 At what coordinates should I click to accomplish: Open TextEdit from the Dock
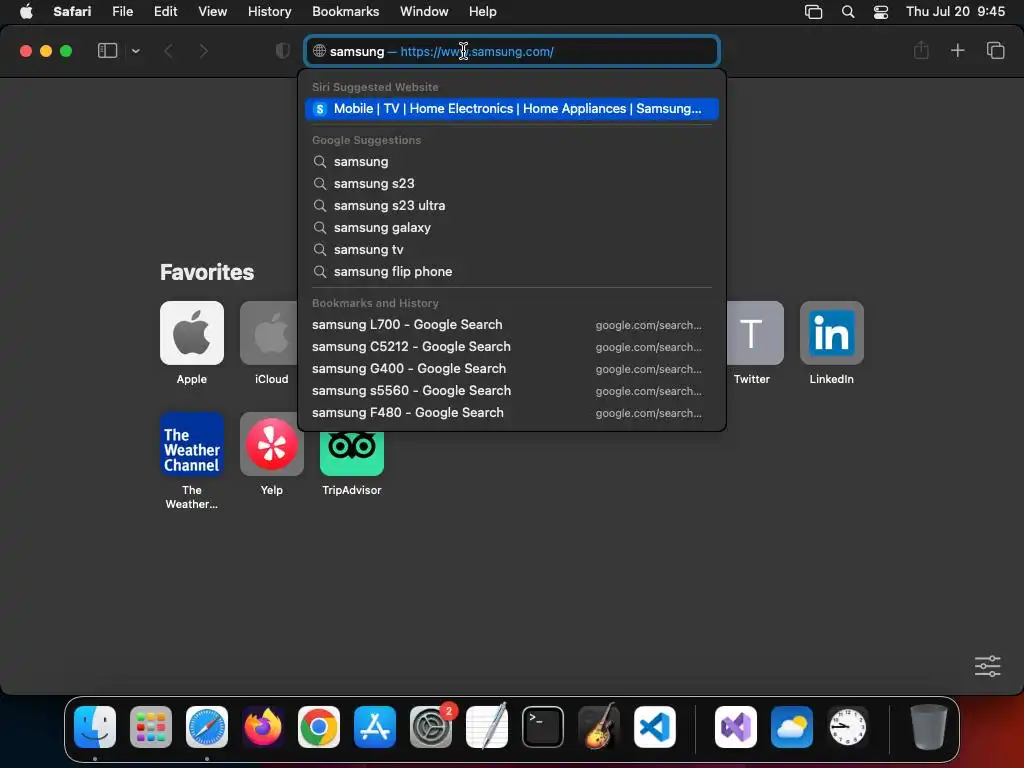click(x=487, y=727)
